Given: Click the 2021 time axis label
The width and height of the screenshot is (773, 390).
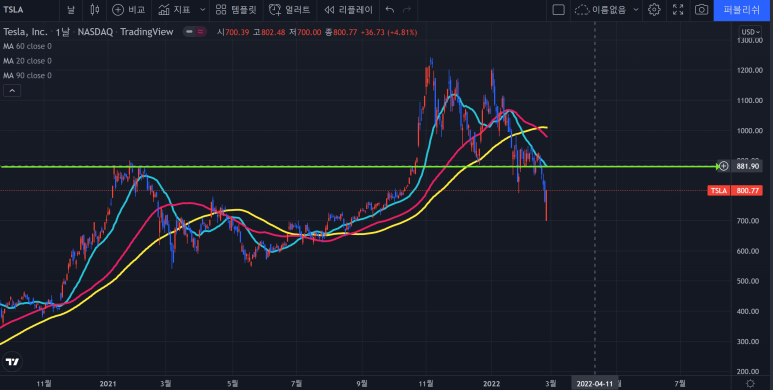Looking at the screenshot, I should (x=107, y=383).
